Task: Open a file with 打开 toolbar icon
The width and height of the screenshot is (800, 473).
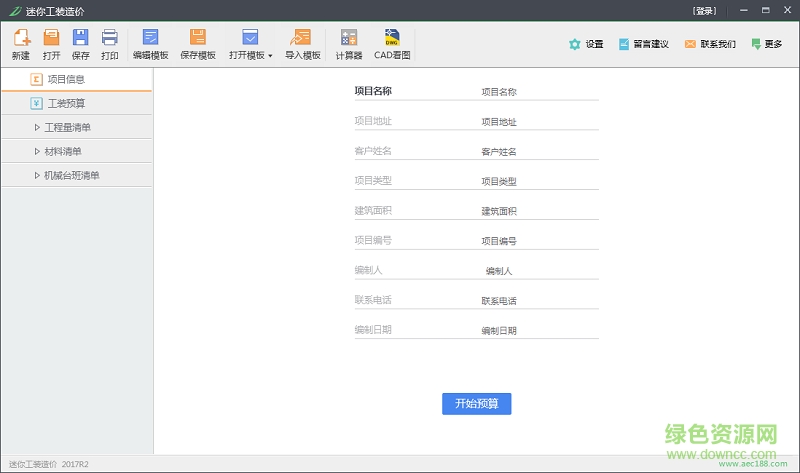Action: (x=51, y=44)
